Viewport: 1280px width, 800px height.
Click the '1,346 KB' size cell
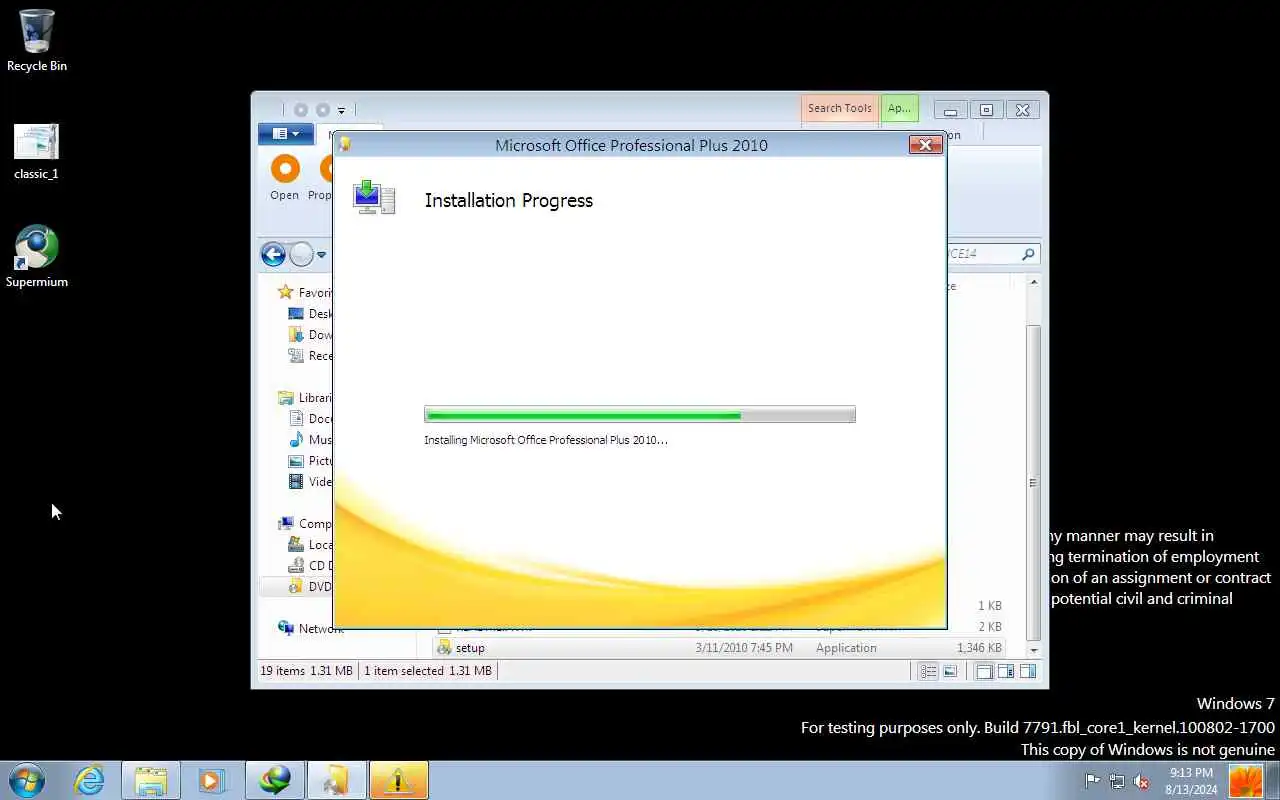(x=979, y=648)
